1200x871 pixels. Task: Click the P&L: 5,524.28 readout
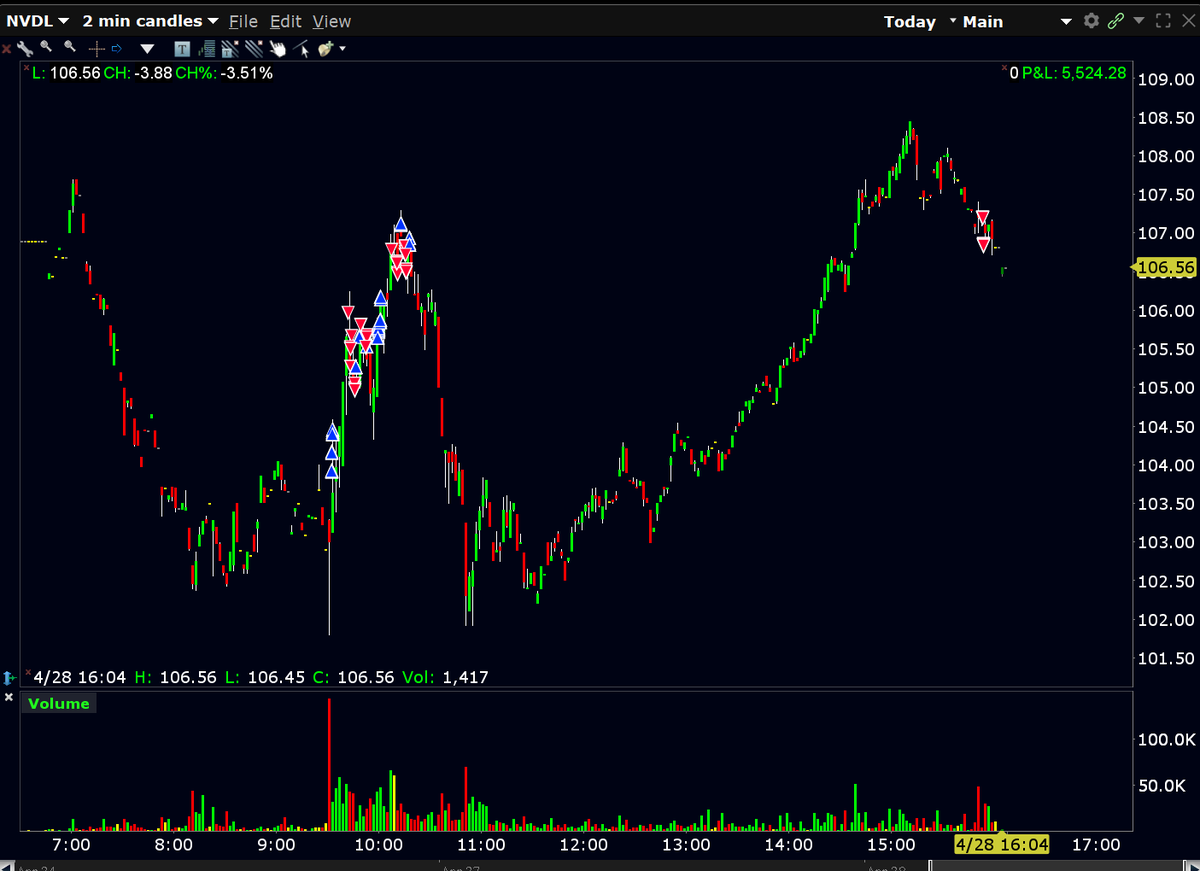point(1074,73)
